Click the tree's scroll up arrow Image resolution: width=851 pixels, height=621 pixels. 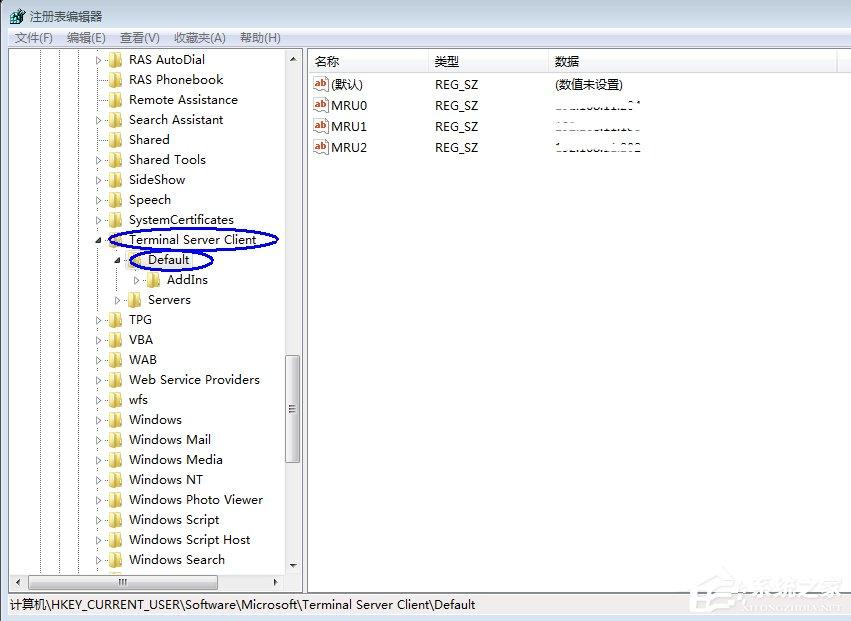pyautogui.click(x=293, y=59)
